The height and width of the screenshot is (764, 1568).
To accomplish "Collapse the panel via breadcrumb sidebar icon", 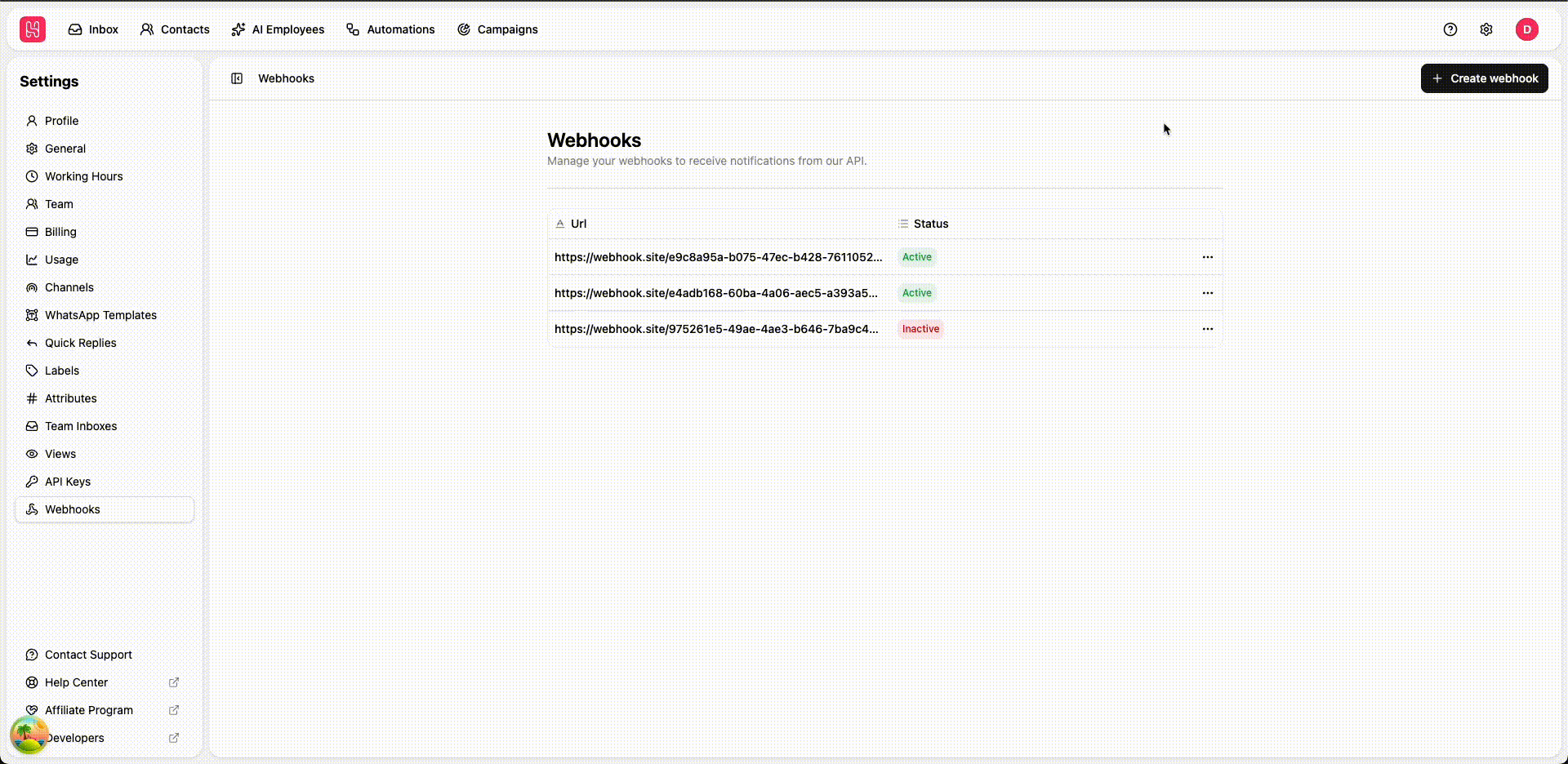I will tap(237, 78).
